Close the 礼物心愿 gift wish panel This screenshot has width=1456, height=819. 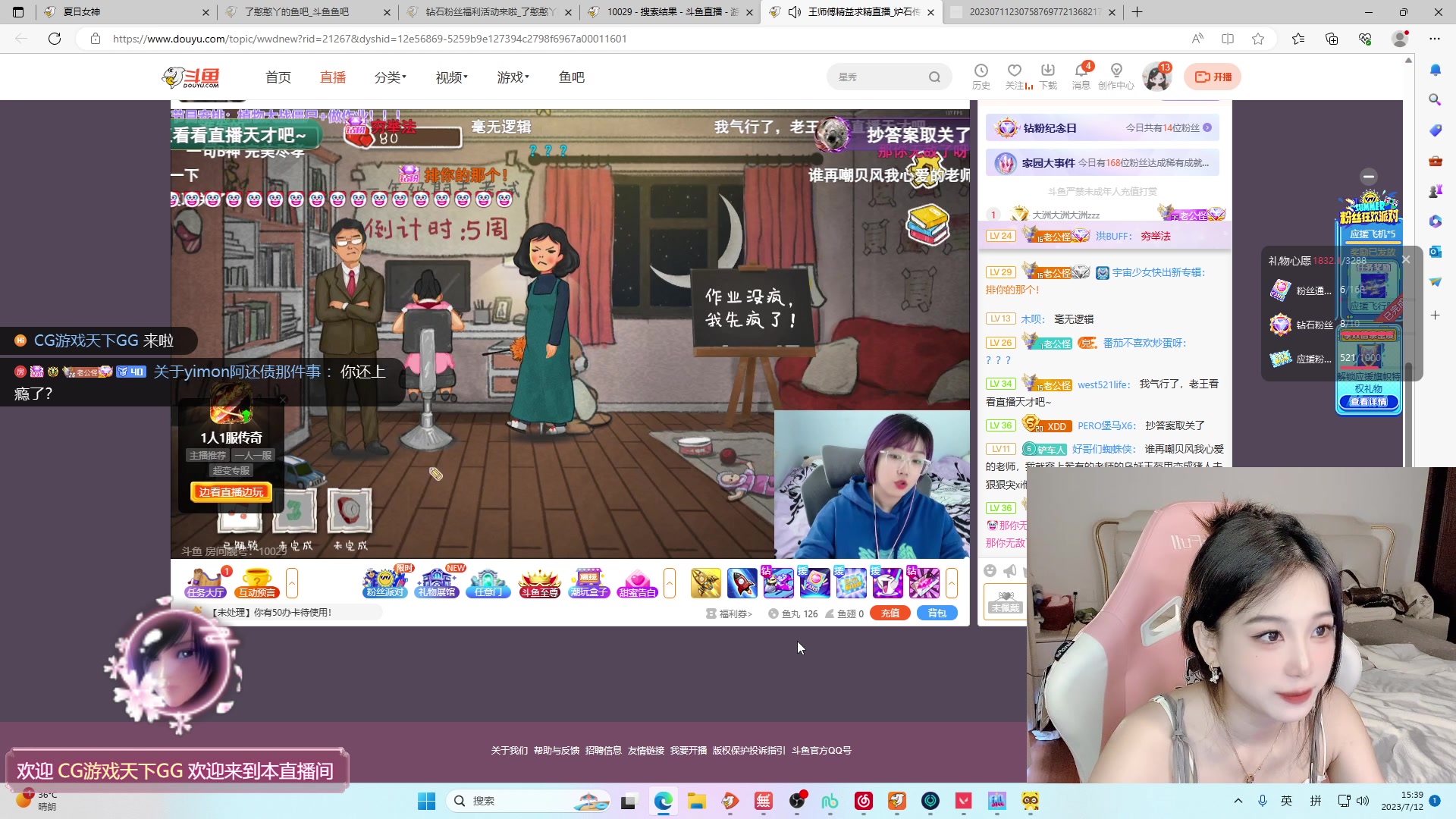1406,259
